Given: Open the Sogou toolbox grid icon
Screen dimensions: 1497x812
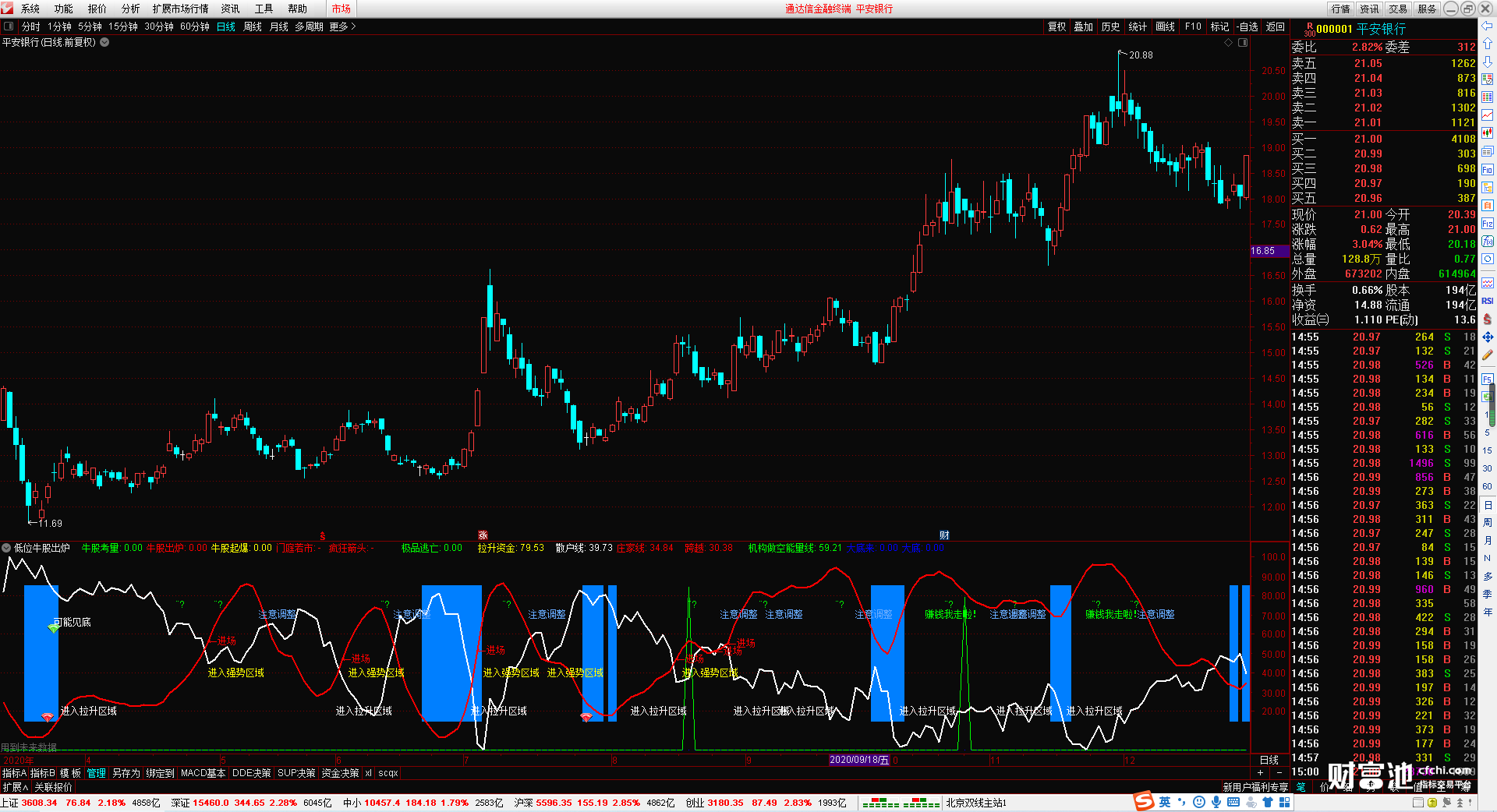Looking at the screenshot, I should [1284, 802].
